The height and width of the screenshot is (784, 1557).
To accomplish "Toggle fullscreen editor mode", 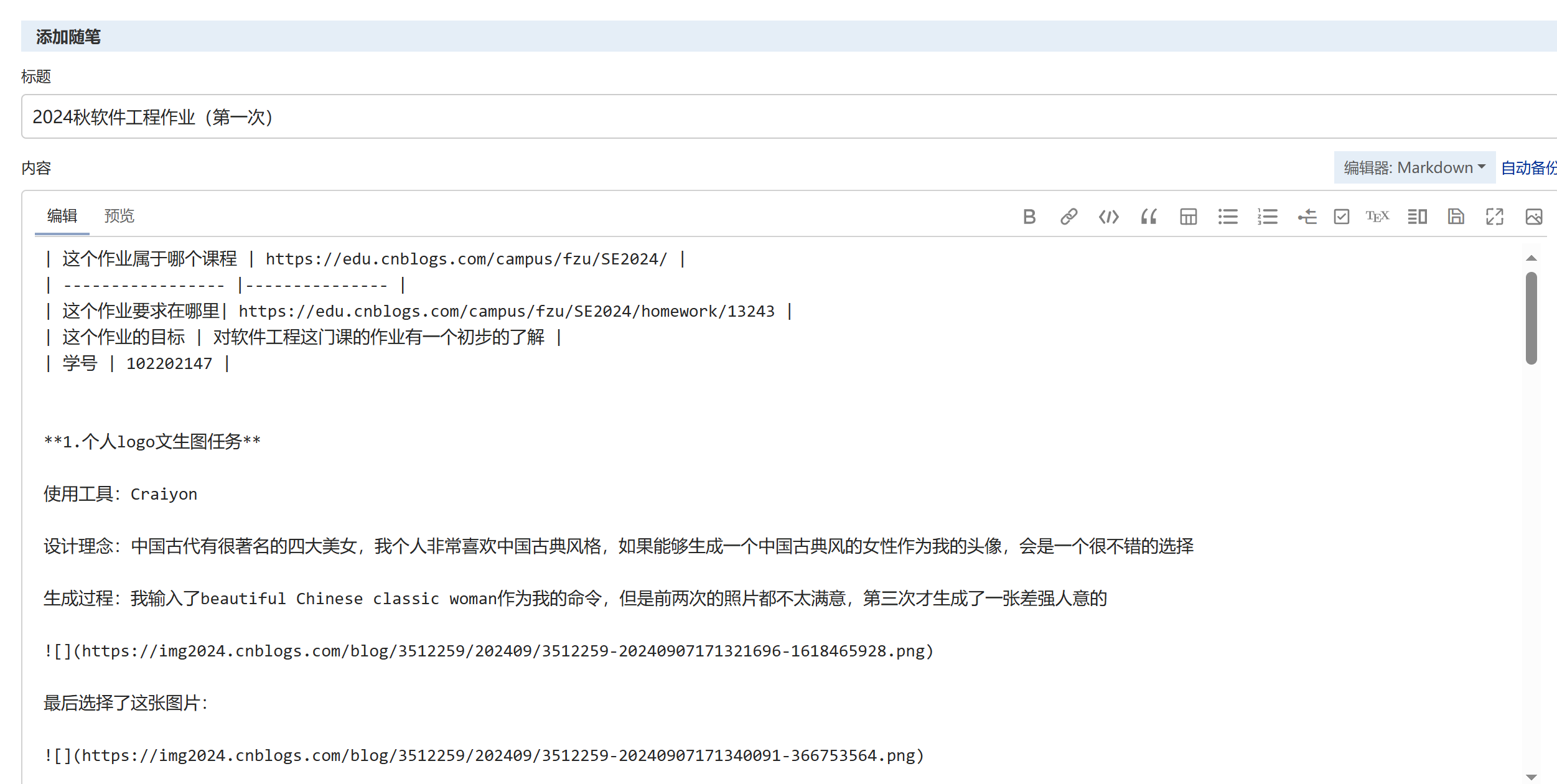I will pyautogui.click(x=1495, y=217).
